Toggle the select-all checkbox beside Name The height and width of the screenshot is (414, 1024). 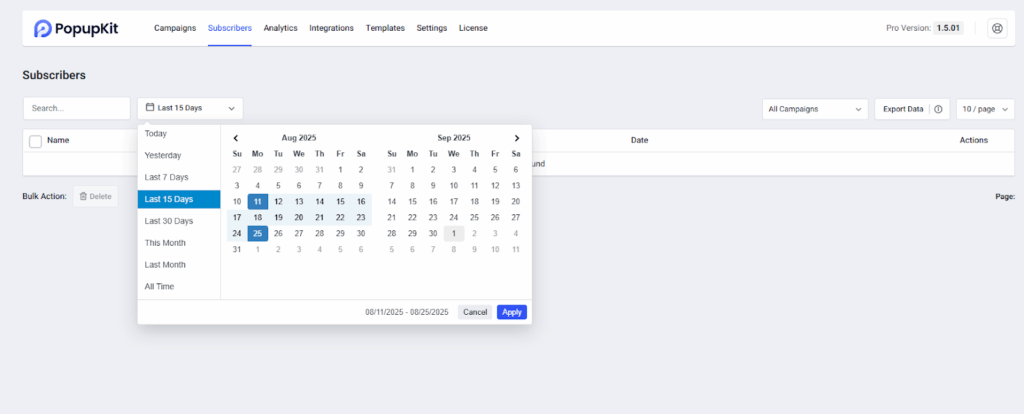[x=35, y=141]
